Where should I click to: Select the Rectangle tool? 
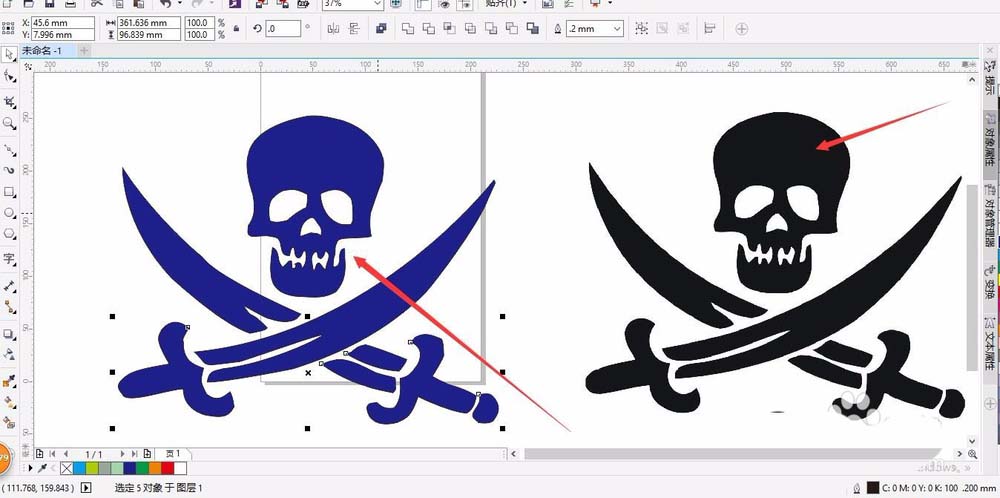coord(10,192)
